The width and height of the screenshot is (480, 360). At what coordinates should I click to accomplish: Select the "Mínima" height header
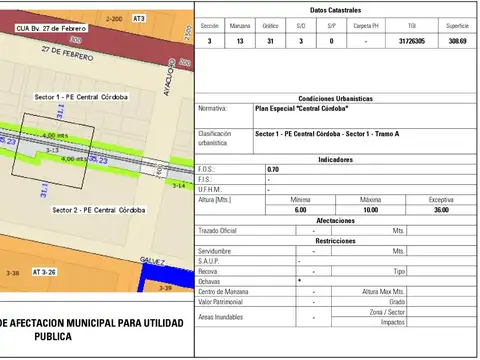point(300,200)
